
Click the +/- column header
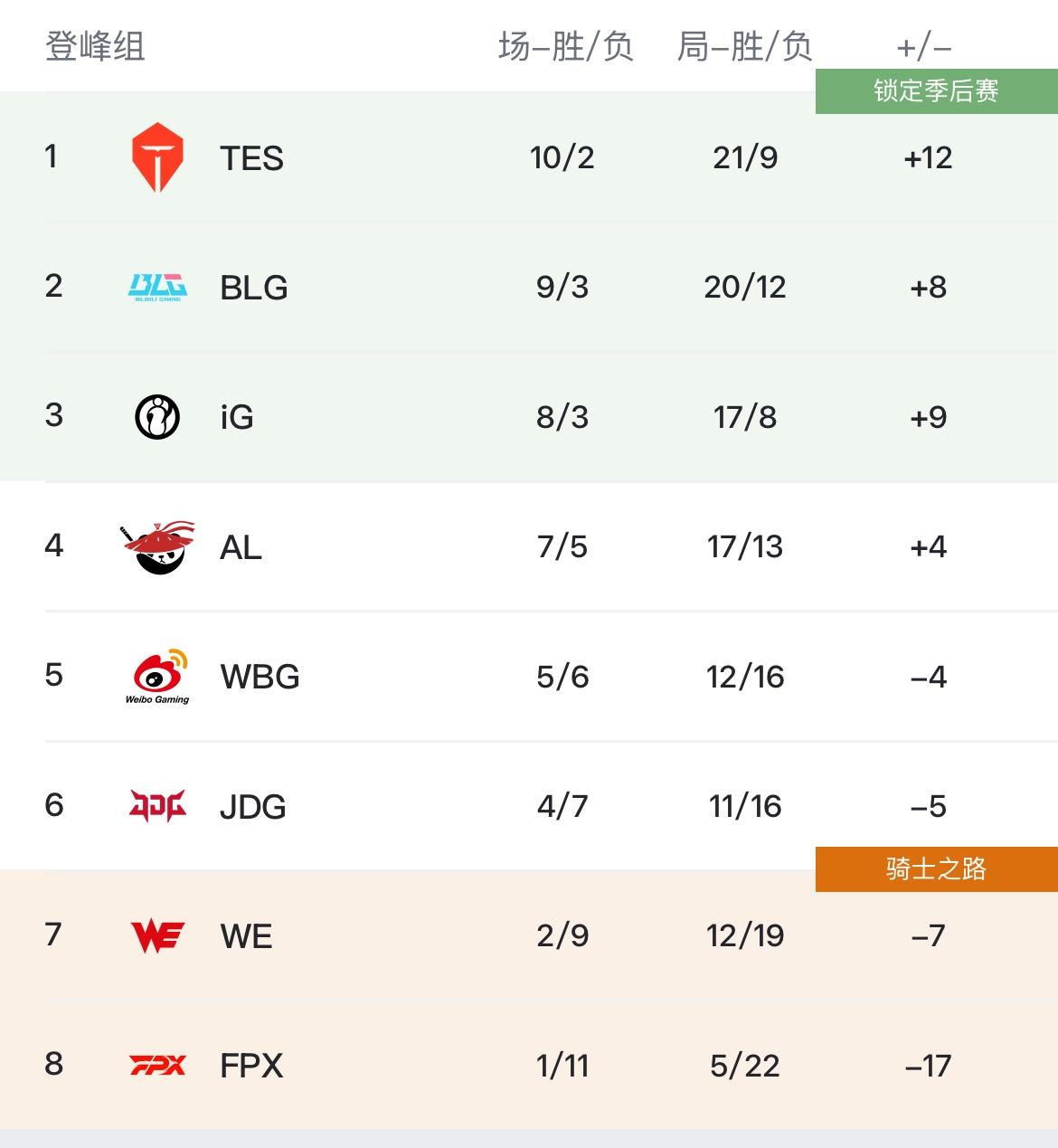tap(924, 46)
